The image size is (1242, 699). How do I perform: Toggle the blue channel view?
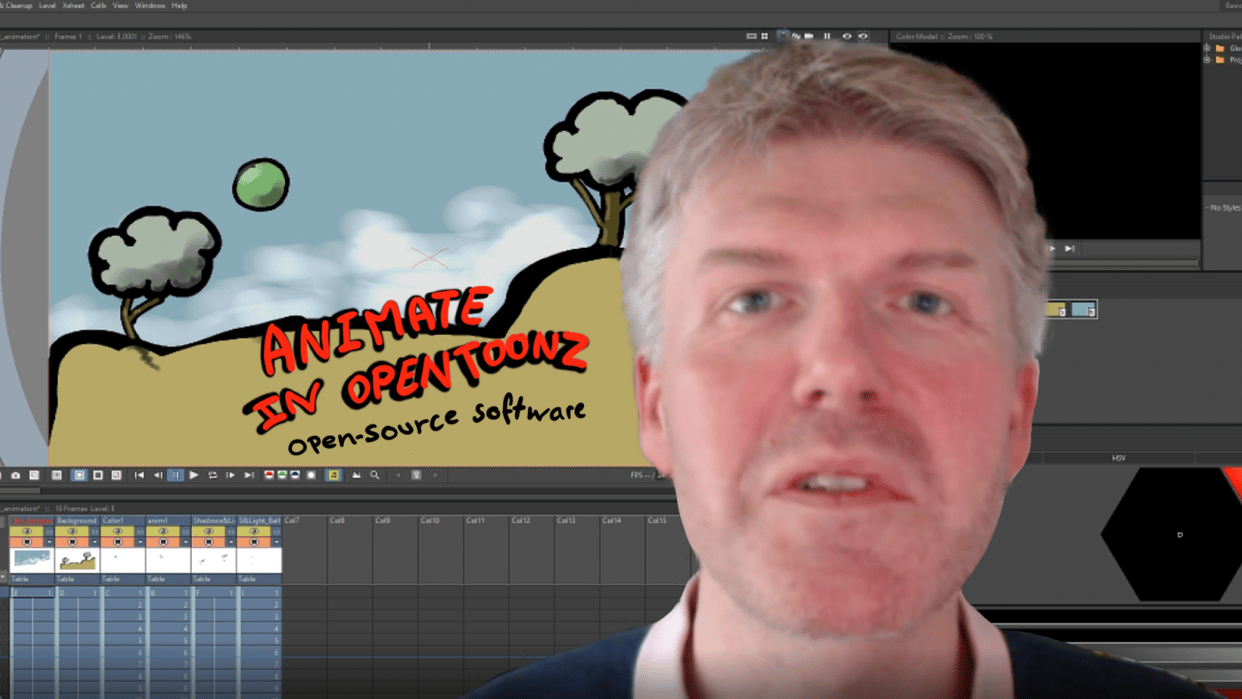(x=295, y=475)
